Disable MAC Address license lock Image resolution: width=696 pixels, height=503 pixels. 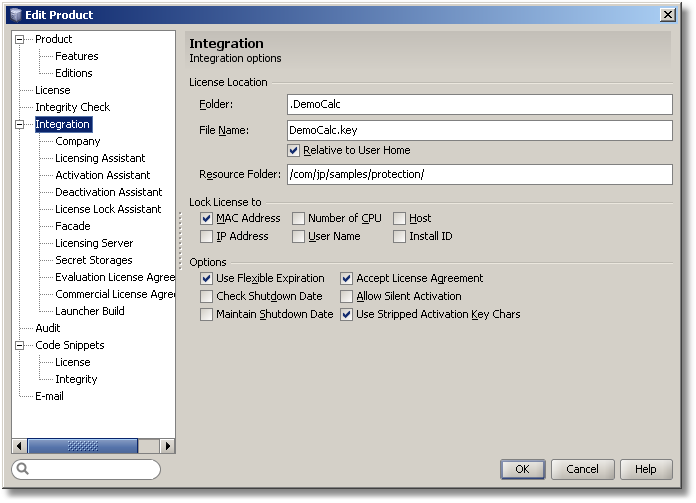click(207, 219)
